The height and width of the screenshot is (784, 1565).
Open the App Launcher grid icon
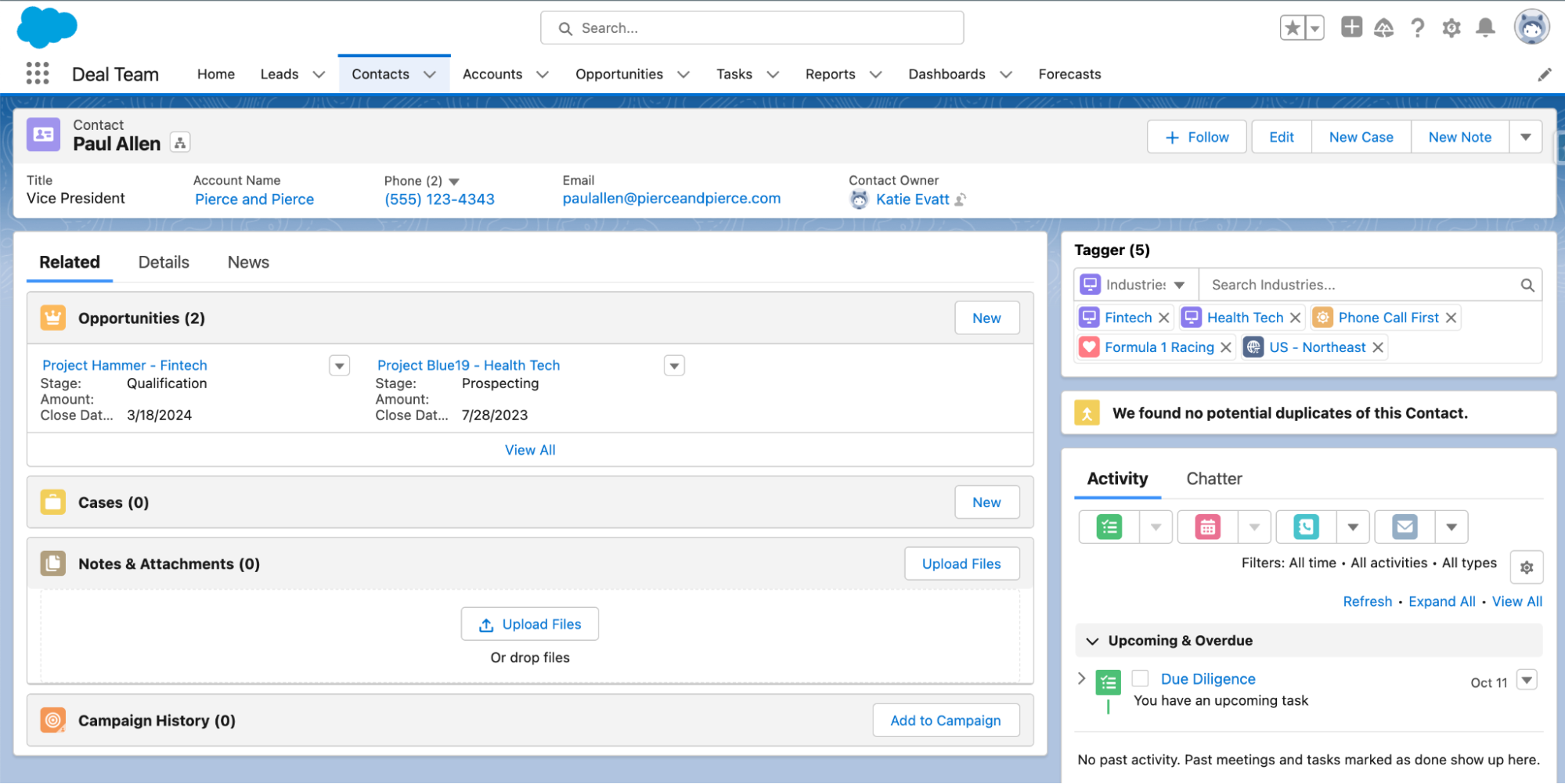38,74
